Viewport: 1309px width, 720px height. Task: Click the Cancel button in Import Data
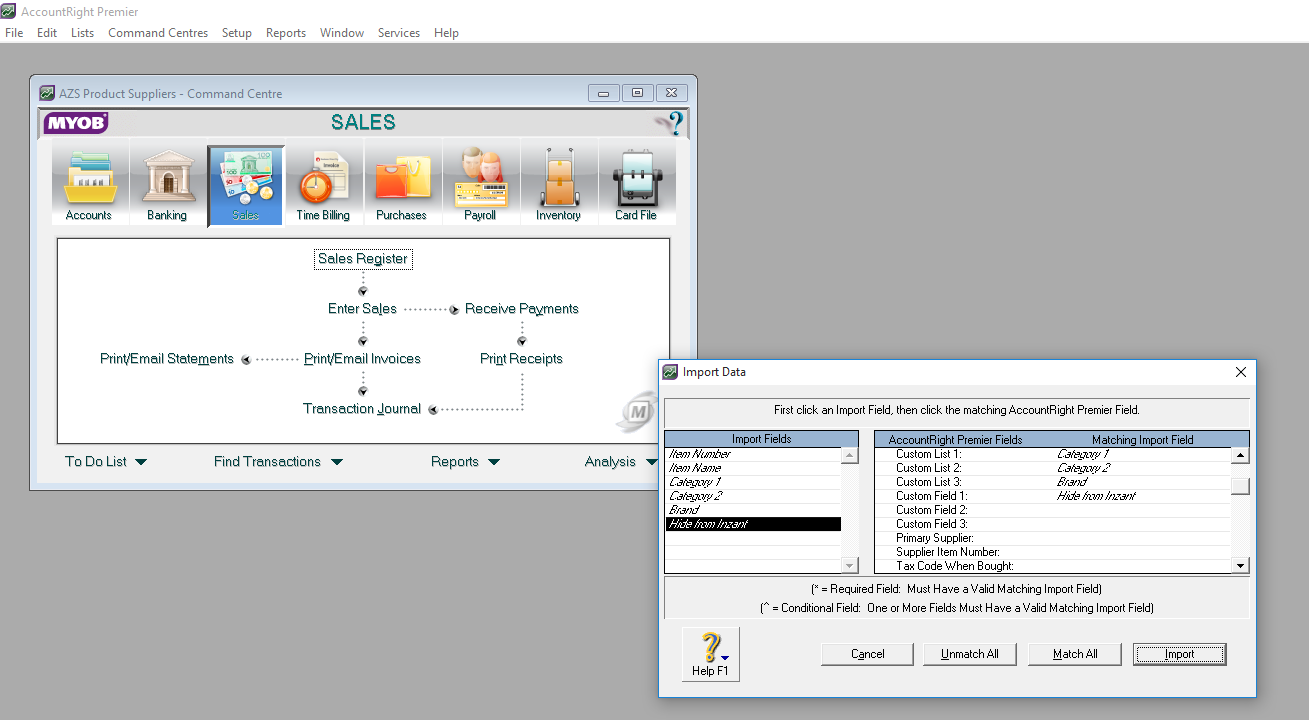pyautogui.click(x=868, y=654)
